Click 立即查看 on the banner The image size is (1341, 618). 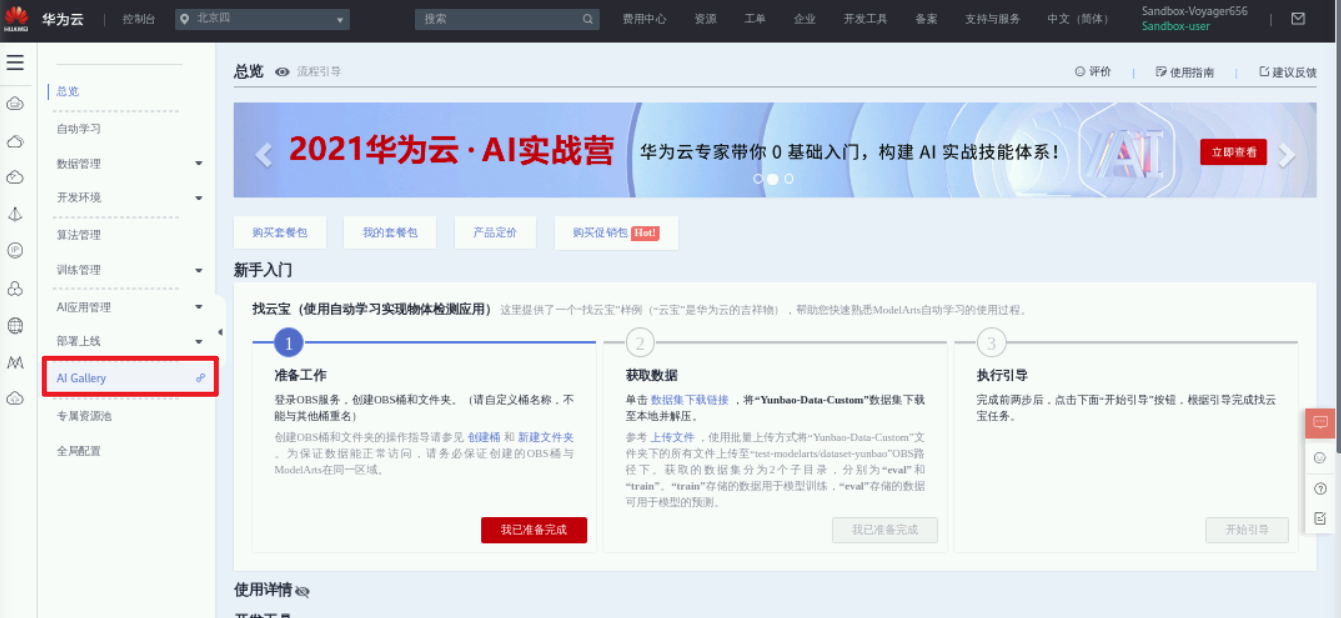click(1233, 152)
